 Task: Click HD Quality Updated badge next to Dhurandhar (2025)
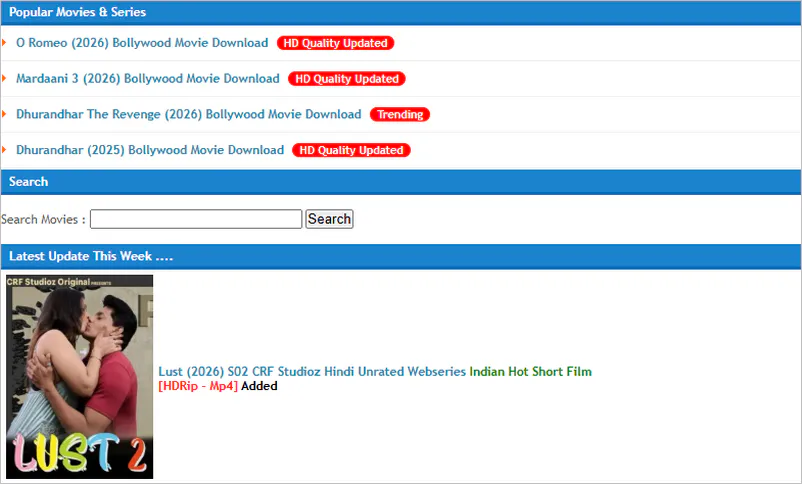[351, 150]
